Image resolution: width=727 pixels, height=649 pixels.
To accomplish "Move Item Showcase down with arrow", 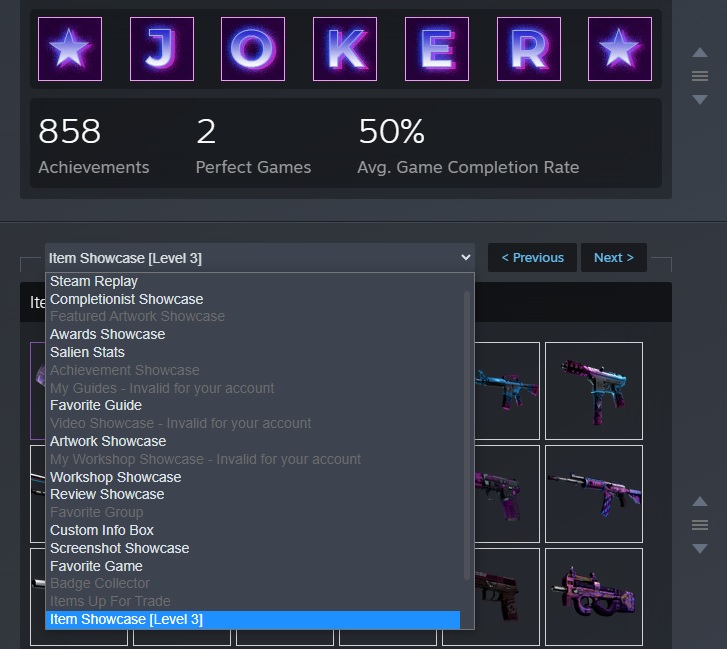I will click(700, 548).
